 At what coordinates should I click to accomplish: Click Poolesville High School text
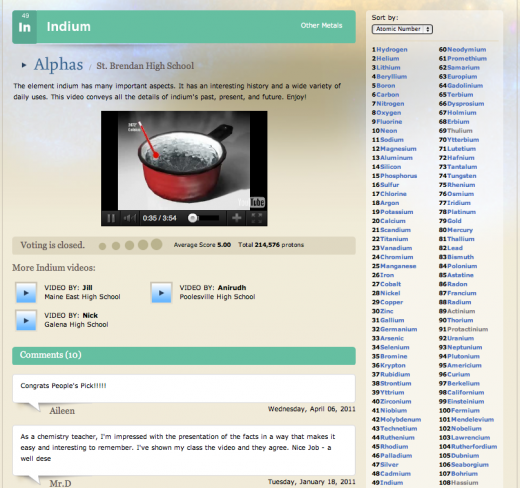coord(217,297)
